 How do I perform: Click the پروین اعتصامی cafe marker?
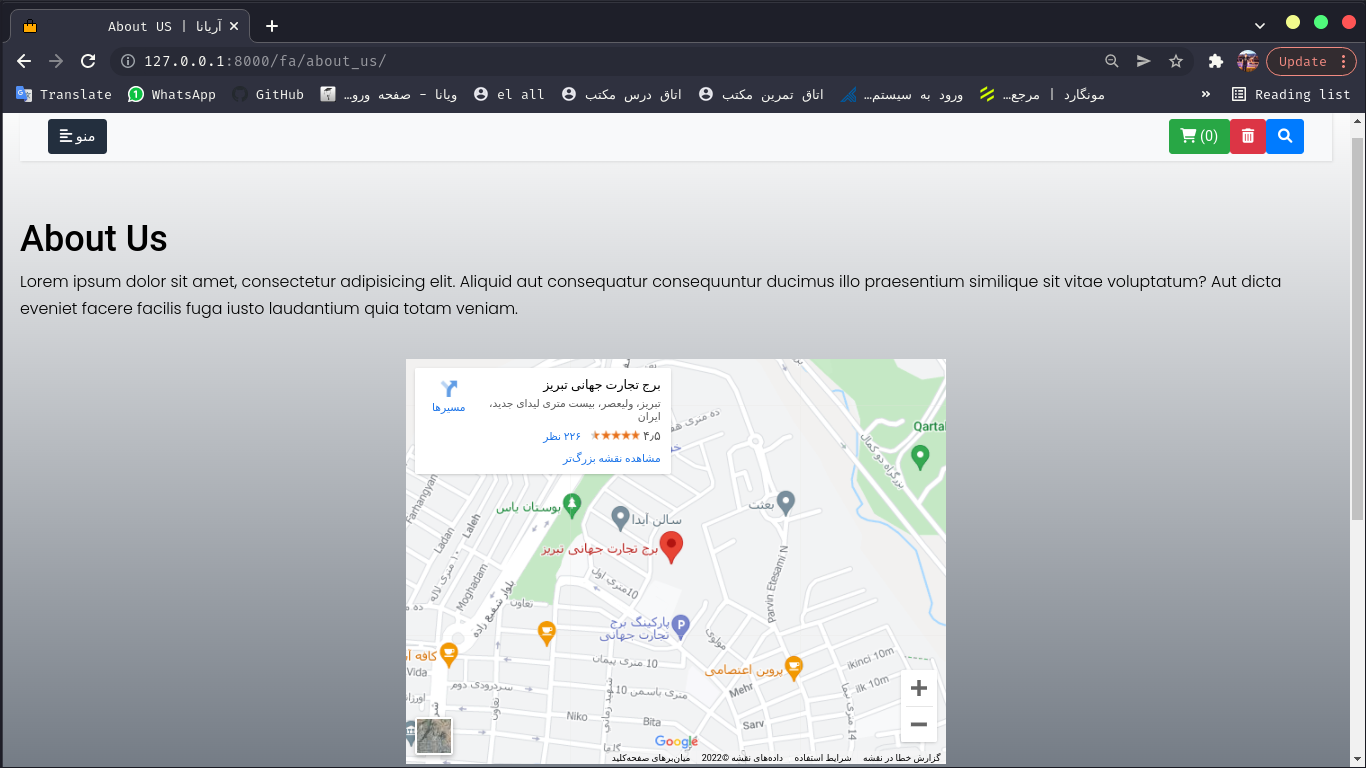(x=794, y=667)
